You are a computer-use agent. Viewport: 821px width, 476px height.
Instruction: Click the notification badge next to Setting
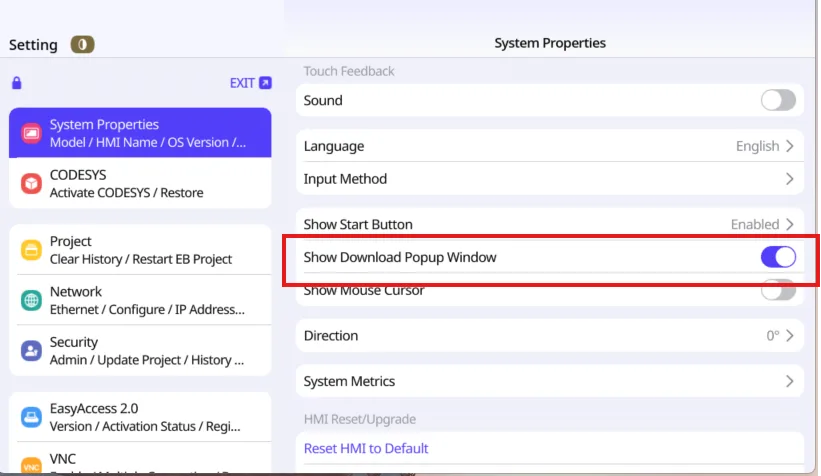coord(82,45)
